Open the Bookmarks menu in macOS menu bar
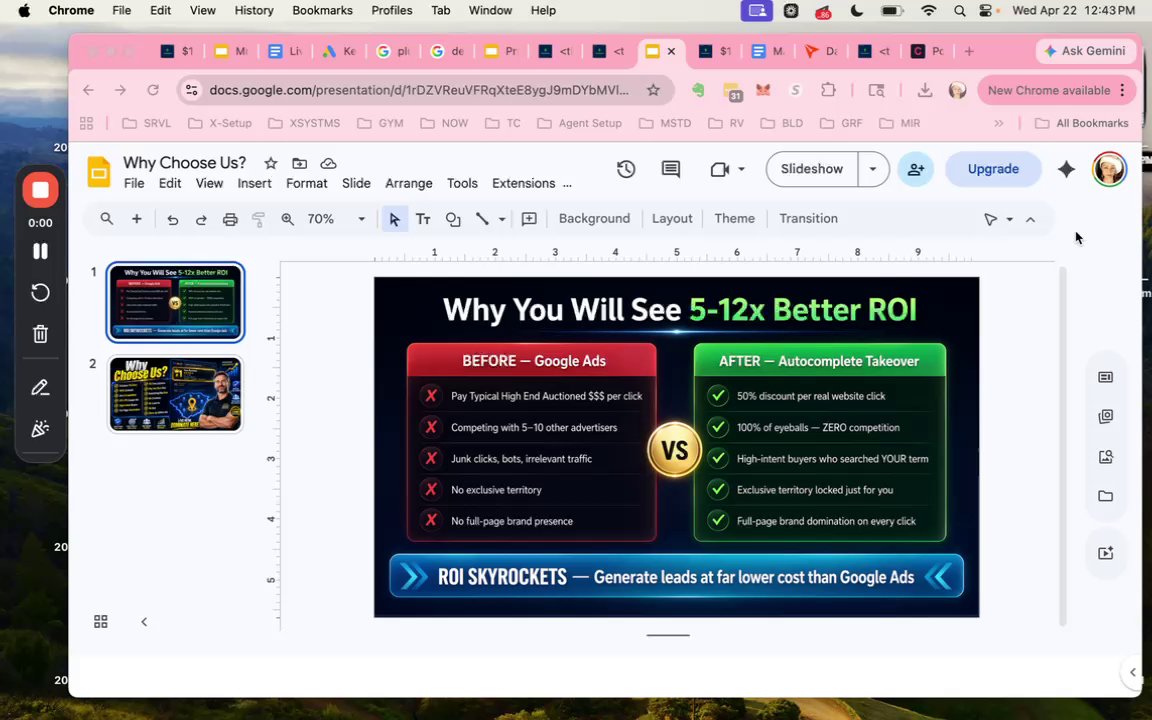The image size is (1152, 720). point(323,10)
